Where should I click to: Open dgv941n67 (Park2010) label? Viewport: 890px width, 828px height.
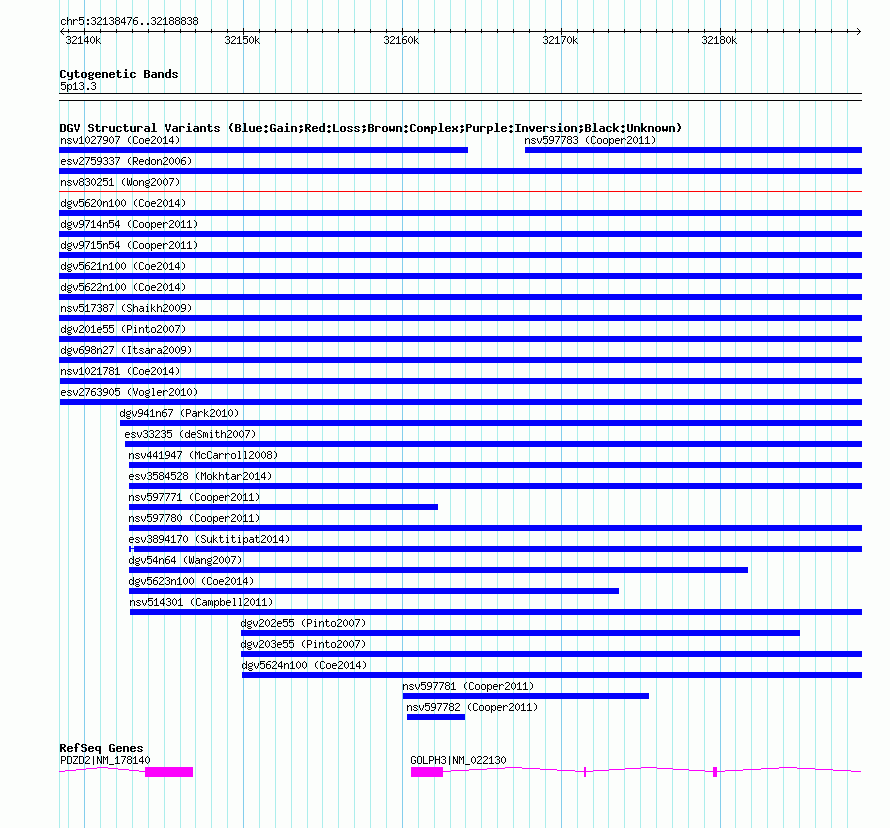tap(179, 413)
